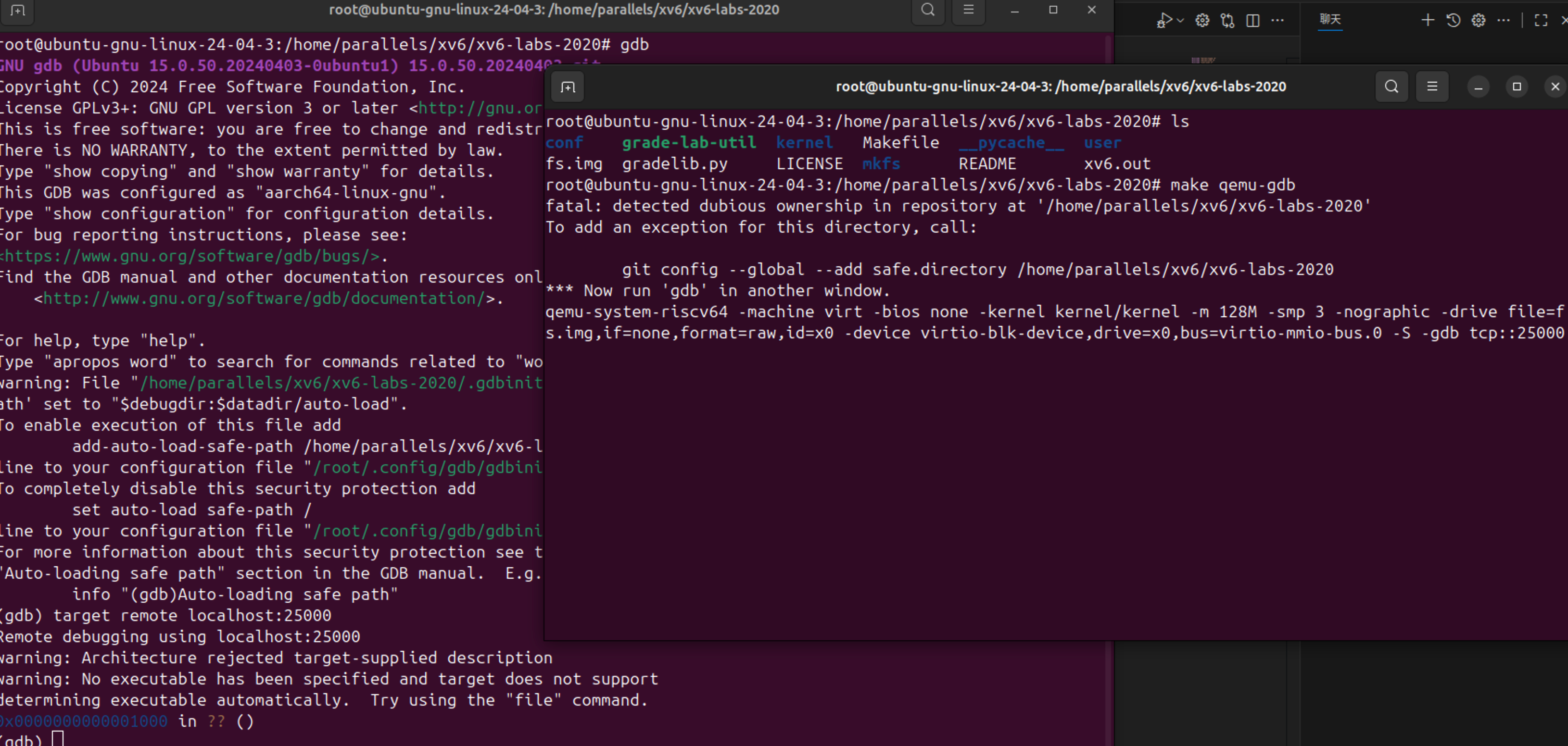Toggle maximized chat panel size
This screenshot has width=1568, height=746.
[x=1541, y=21]
